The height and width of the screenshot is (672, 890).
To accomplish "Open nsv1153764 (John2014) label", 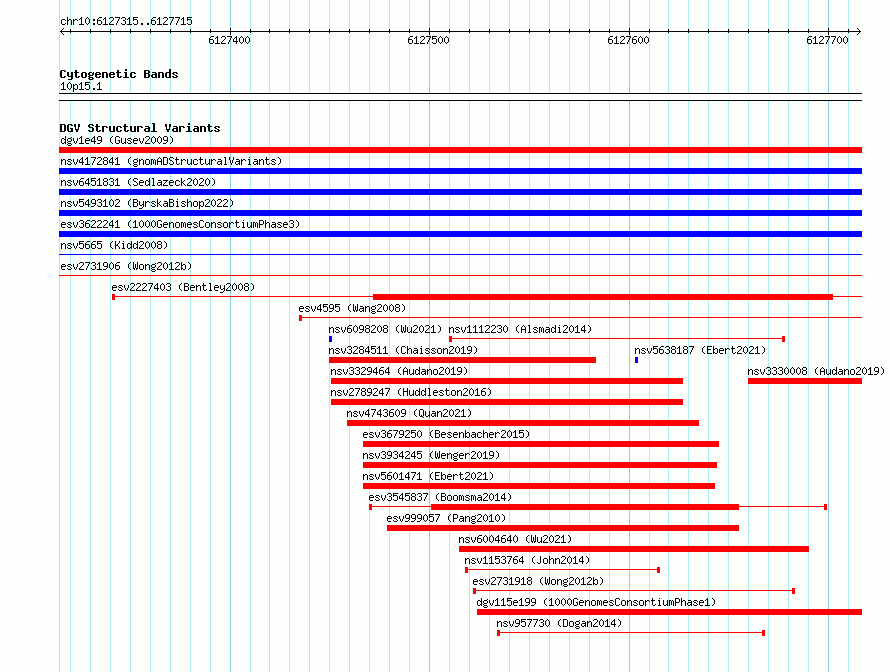I will 527,560.
